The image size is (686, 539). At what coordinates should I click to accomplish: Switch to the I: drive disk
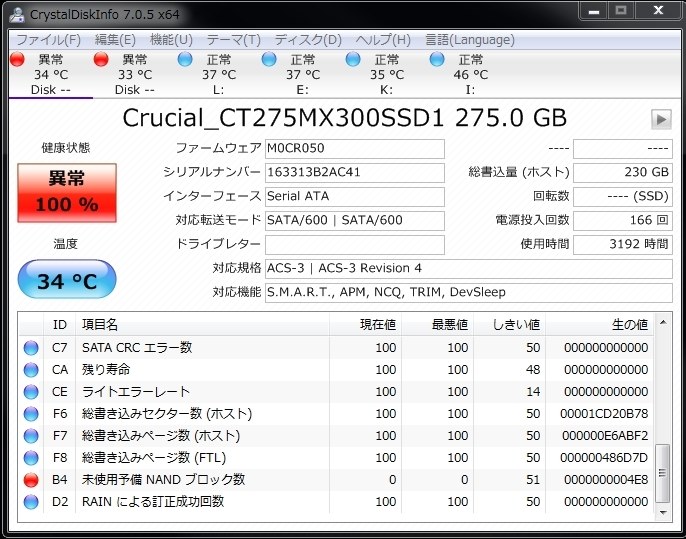[471, 74]
